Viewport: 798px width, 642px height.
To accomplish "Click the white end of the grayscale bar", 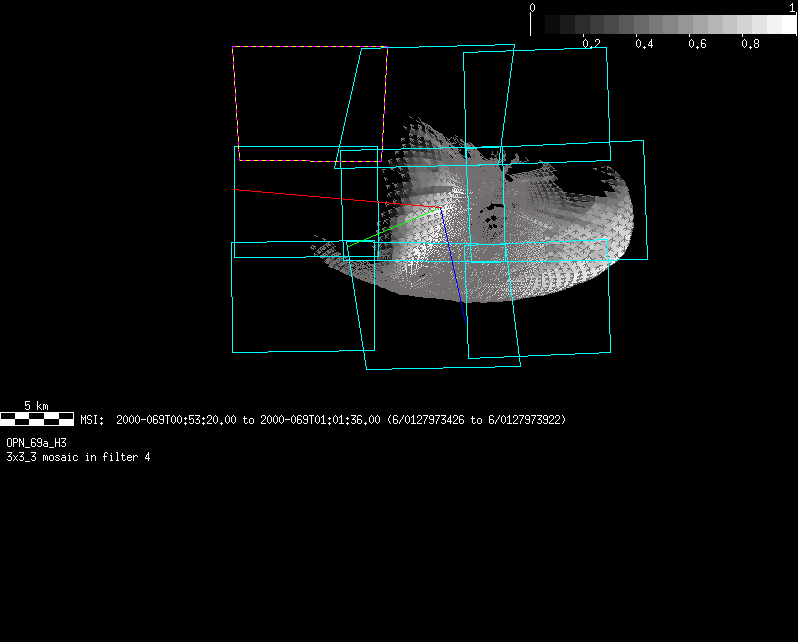I will click(783, 25).
